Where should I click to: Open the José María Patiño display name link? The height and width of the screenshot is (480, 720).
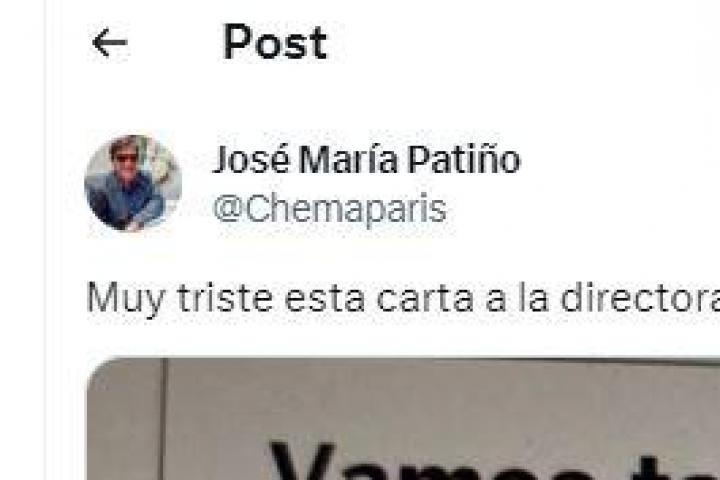366,159
